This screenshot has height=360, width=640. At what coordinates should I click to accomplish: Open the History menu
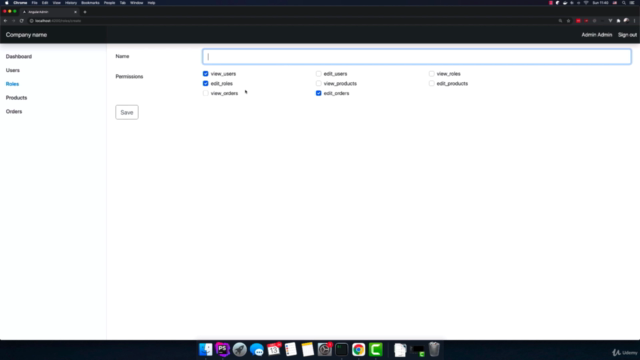(x=71, y=3)
